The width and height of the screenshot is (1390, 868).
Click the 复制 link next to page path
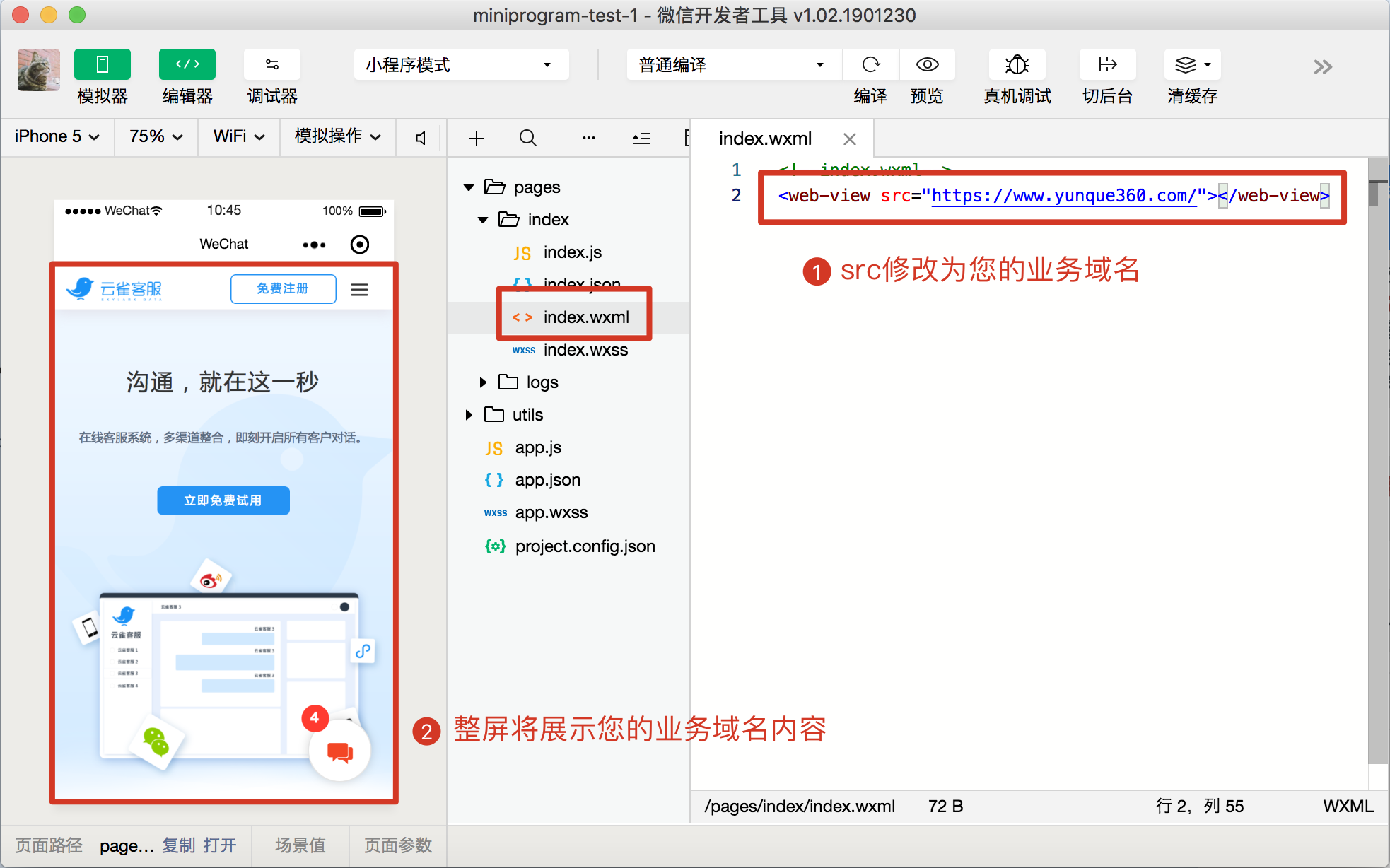coord(179,845)
